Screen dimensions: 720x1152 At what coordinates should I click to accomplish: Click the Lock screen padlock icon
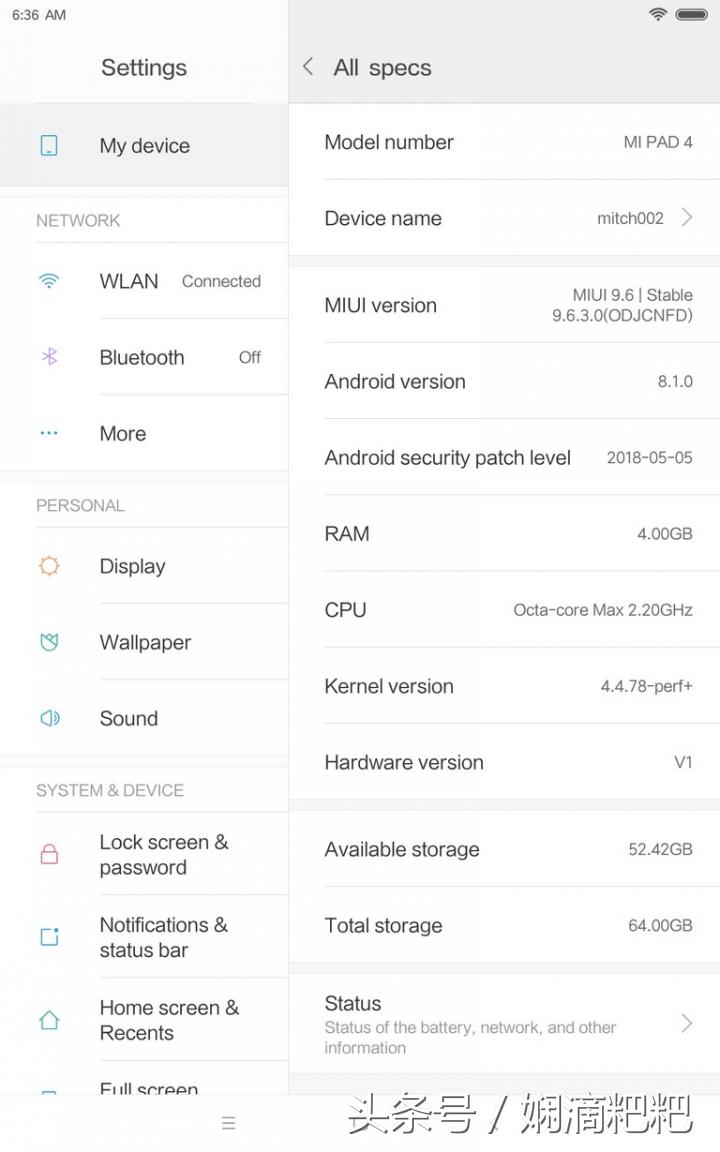49,855
